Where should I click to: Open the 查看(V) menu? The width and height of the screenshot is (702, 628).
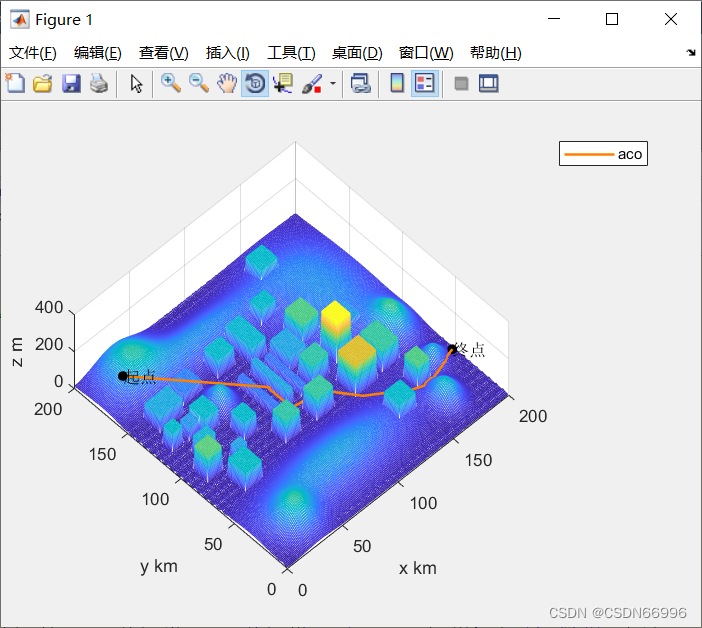(x=163, y=53)
